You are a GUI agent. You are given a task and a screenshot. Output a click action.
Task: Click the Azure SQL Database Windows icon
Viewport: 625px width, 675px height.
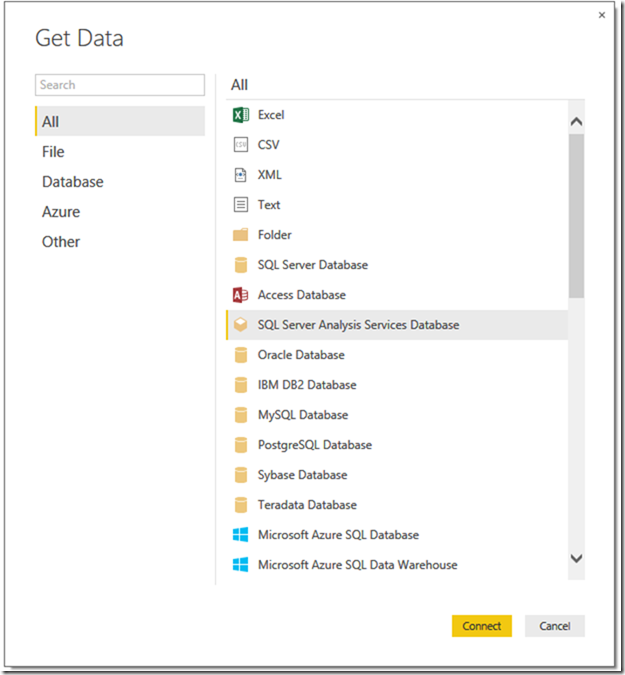click(x=241, y=535)
